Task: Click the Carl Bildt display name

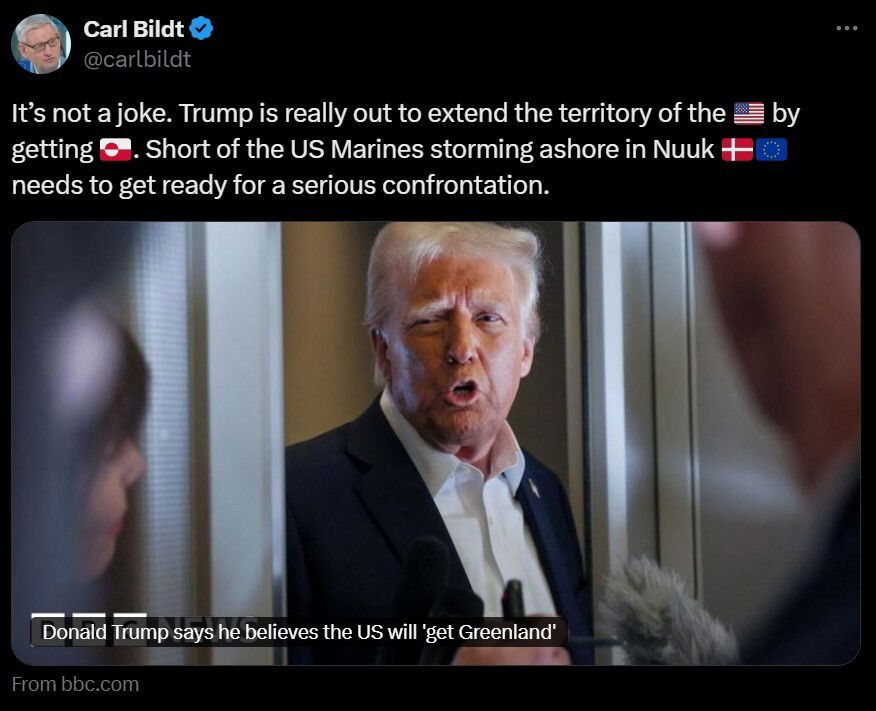Action: [134, 28]
